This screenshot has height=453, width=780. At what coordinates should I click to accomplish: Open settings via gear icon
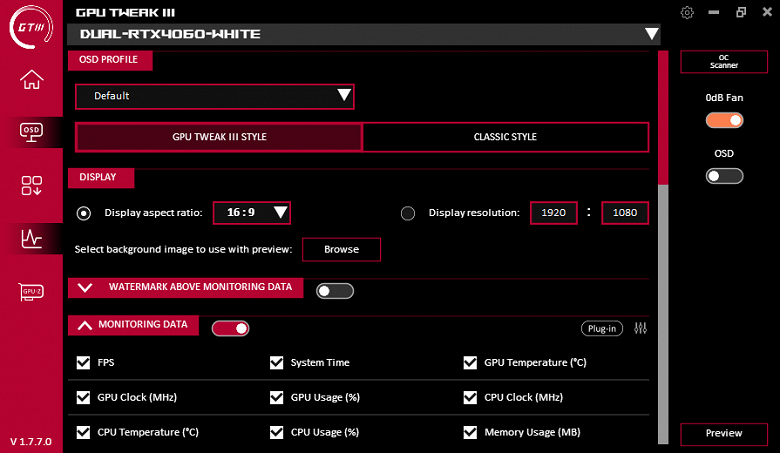(687, 12)
